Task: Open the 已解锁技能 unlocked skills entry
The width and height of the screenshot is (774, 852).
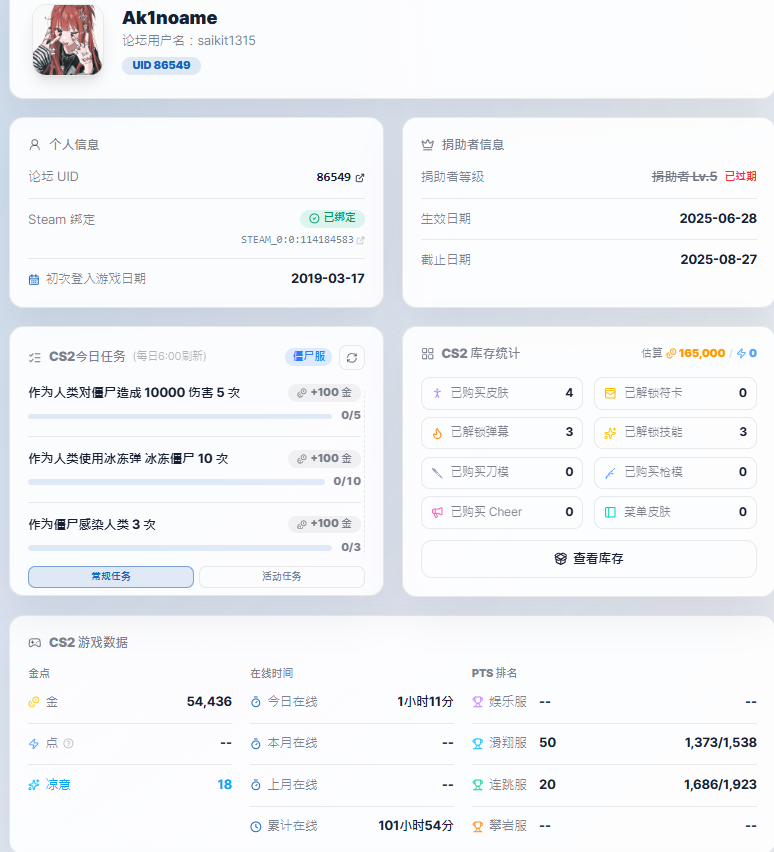Action: click(x=675, y=433)
